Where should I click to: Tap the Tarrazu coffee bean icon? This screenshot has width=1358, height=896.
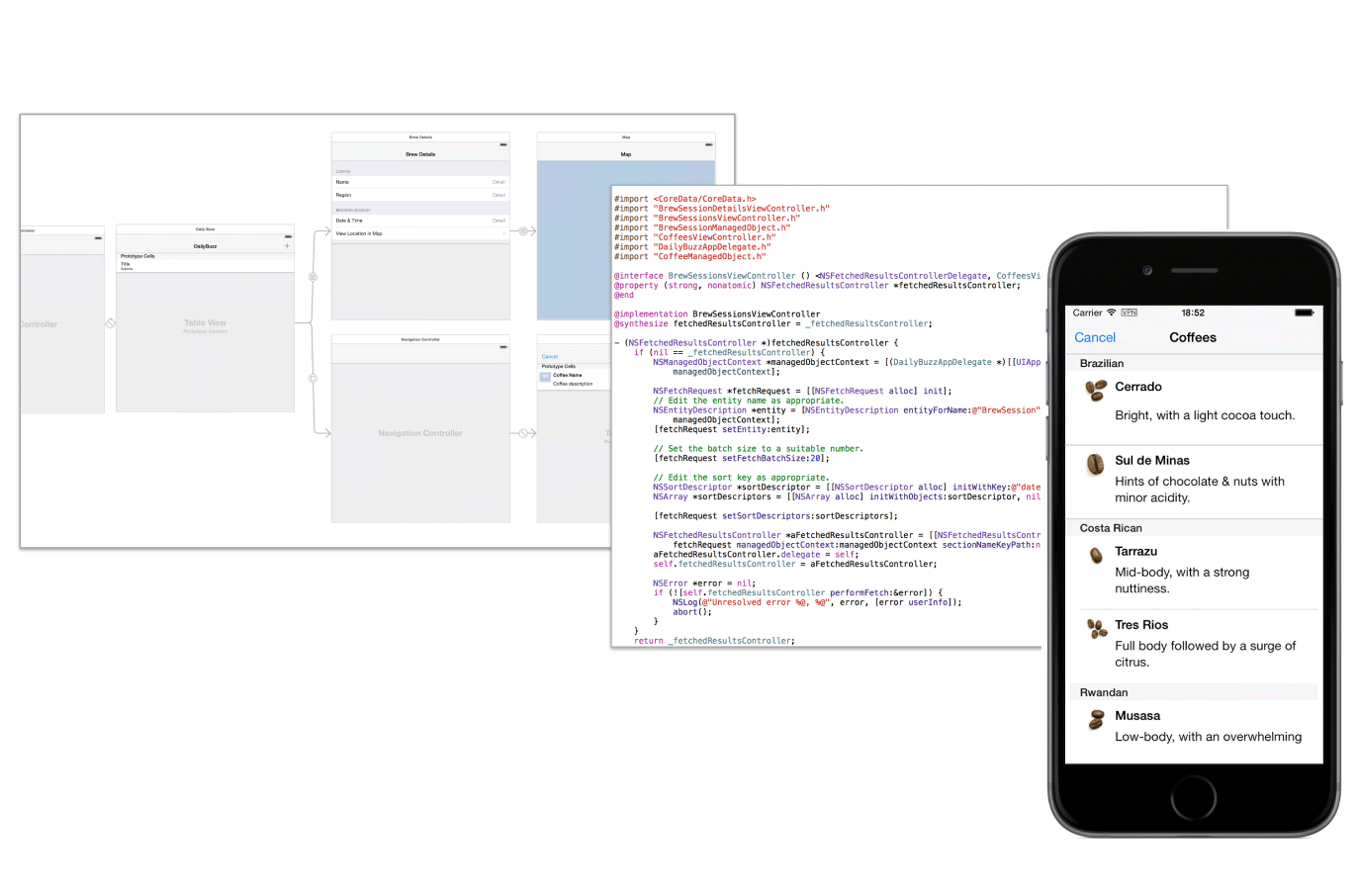click(x=1096, y=556)
